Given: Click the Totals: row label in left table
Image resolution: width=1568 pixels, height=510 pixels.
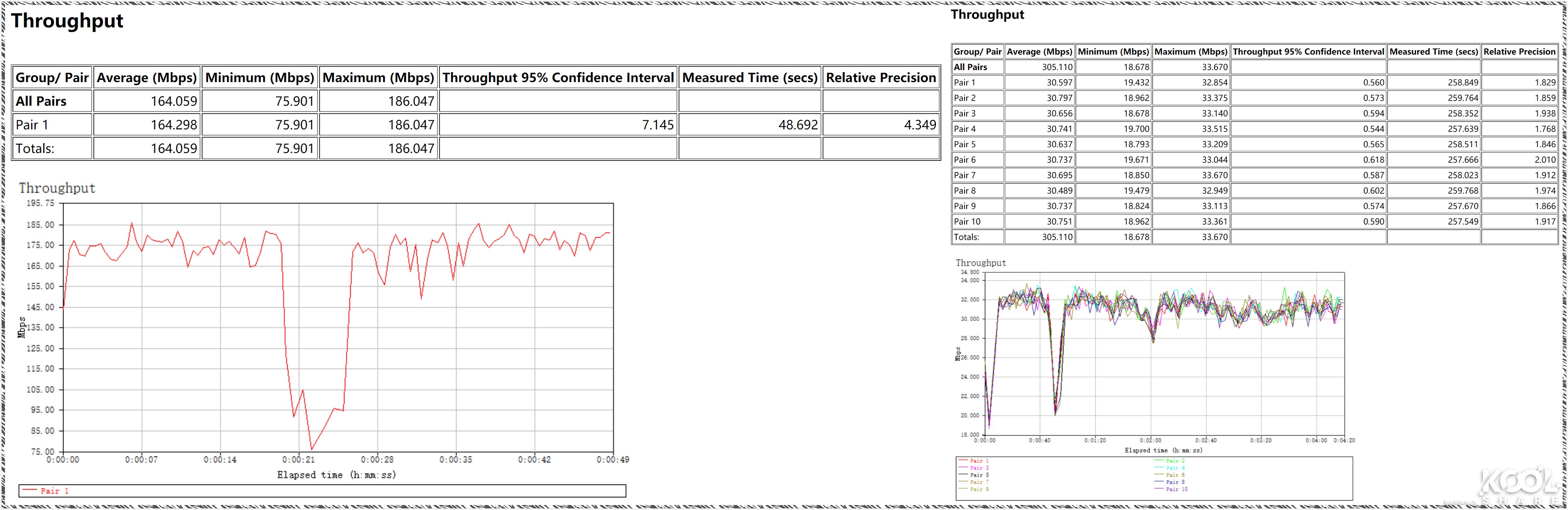Looking at the screenshot, I should click(35, 148).
